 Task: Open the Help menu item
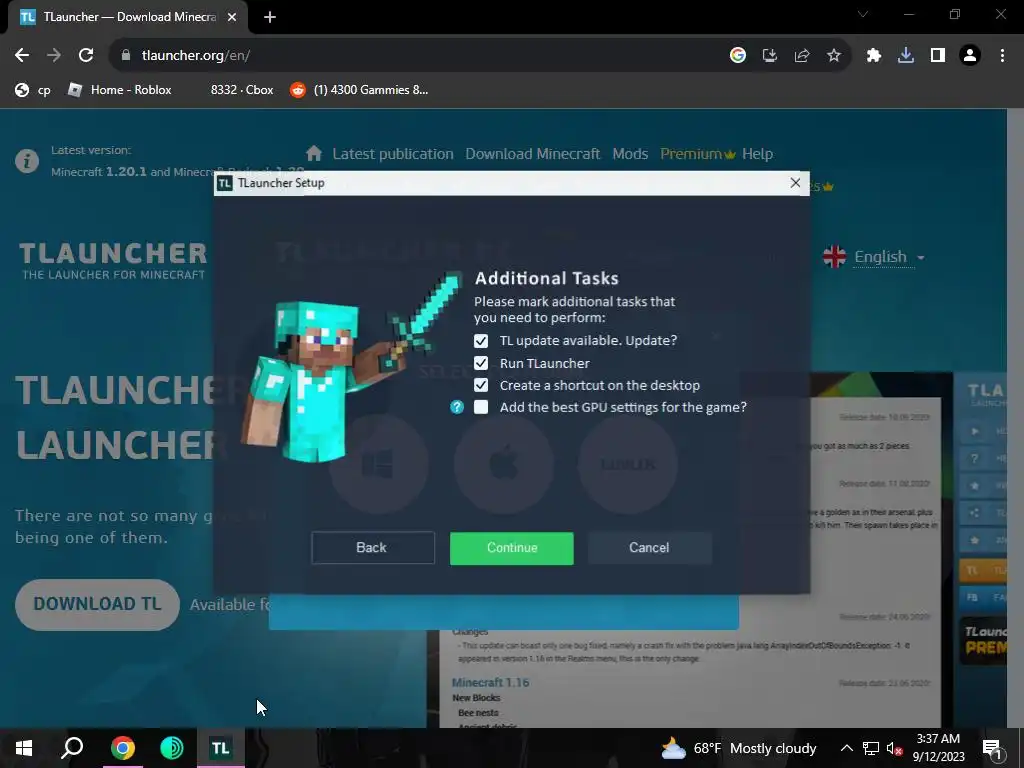pos(758,154)
